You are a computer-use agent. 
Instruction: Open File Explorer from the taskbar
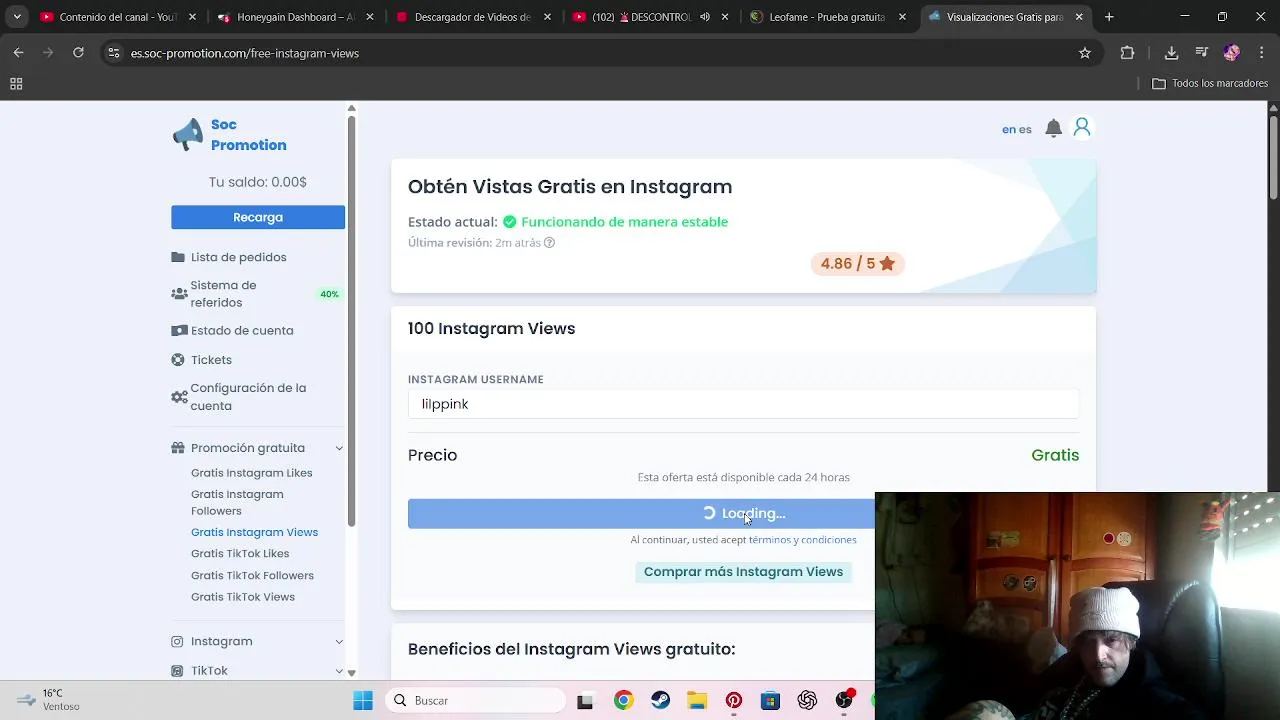[x=697, y=701]
